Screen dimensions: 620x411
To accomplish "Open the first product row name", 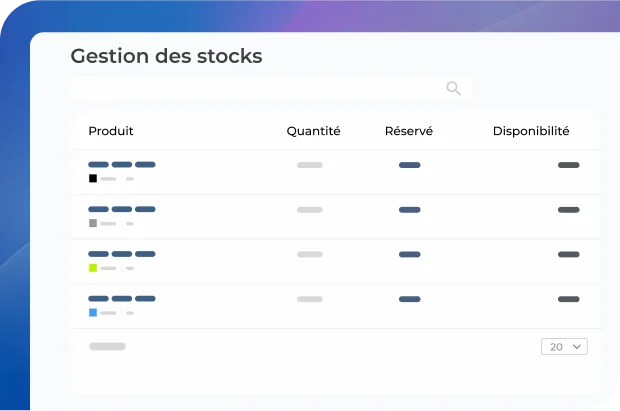I will 122,164.
